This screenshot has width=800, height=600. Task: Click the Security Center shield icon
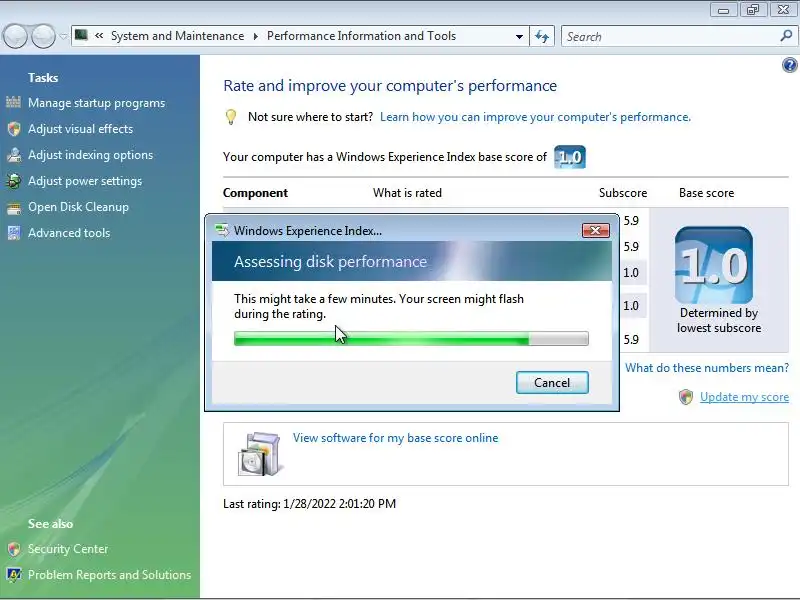click(14, 549)
